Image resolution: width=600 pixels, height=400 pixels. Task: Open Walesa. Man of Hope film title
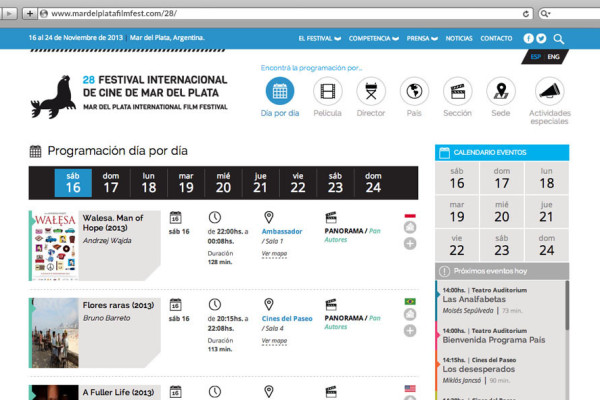(x=113, y=223)
